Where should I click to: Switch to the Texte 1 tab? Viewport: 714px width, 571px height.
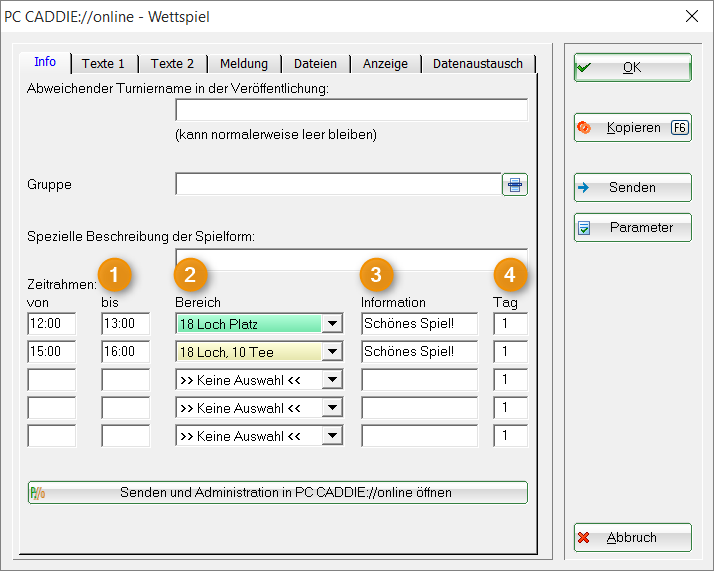[103, 64]
